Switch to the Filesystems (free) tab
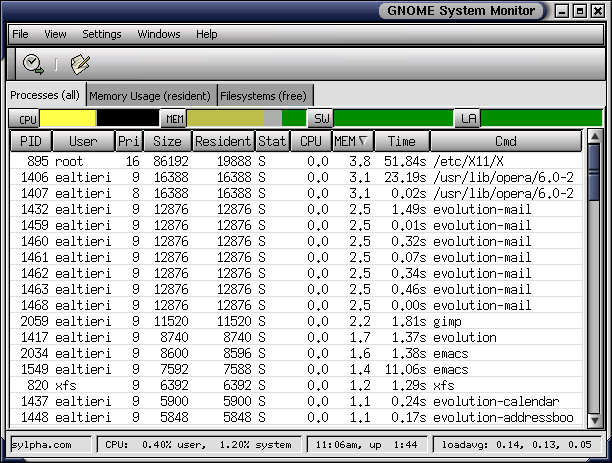 [x=264, y=96]
